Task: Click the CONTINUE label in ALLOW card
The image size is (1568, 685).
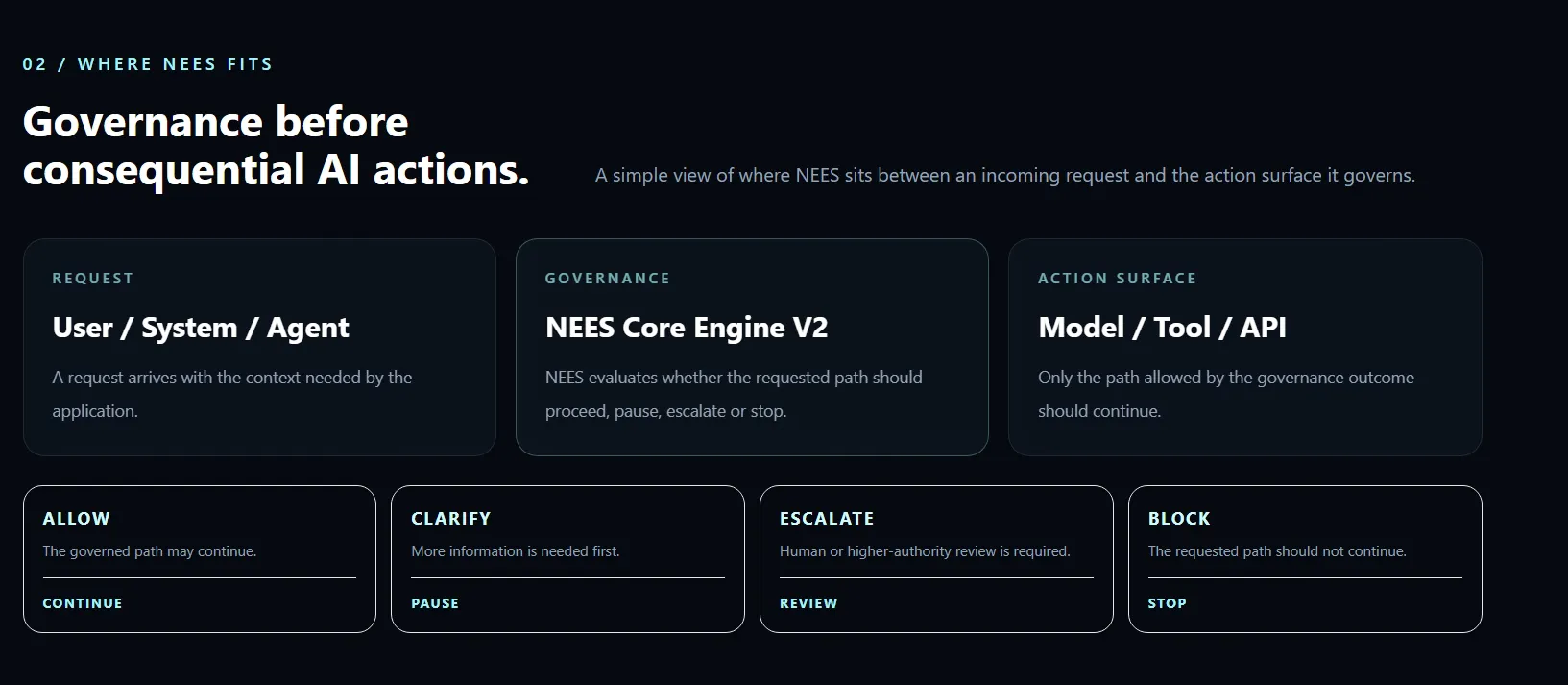Action: click(83, 603)
